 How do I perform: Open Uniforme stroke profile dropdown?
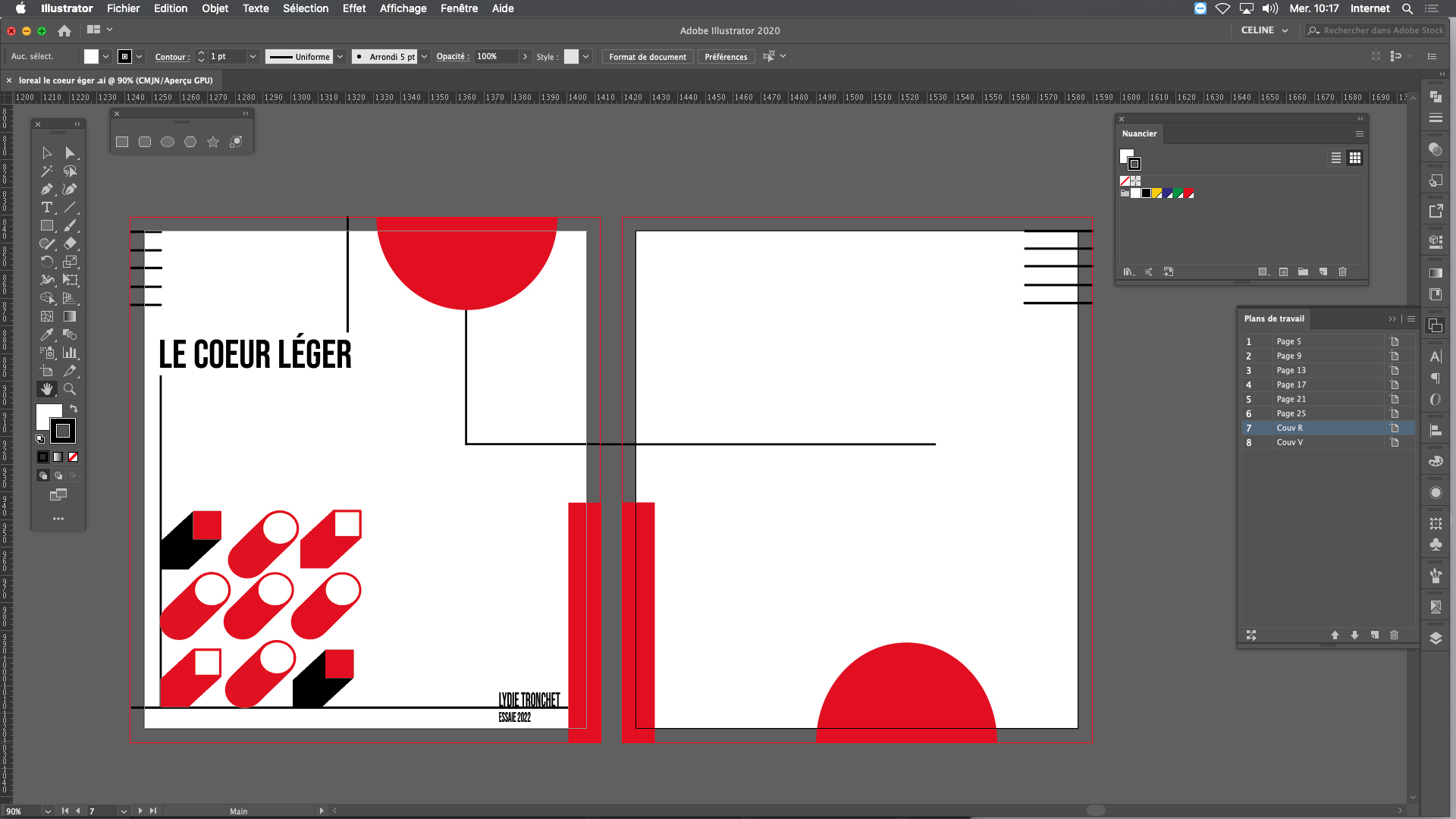(340, 57)
